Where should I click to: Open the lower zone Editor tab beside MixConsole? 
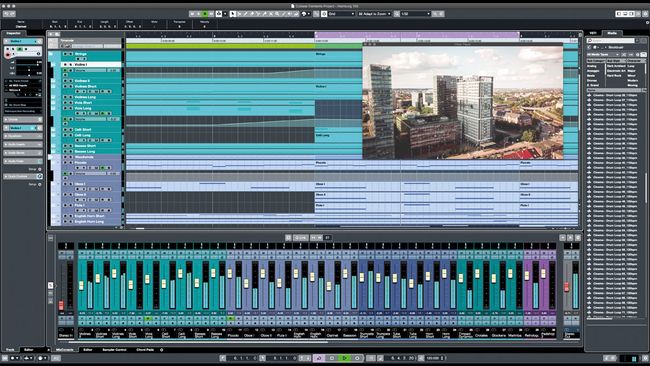pos(88,349)
